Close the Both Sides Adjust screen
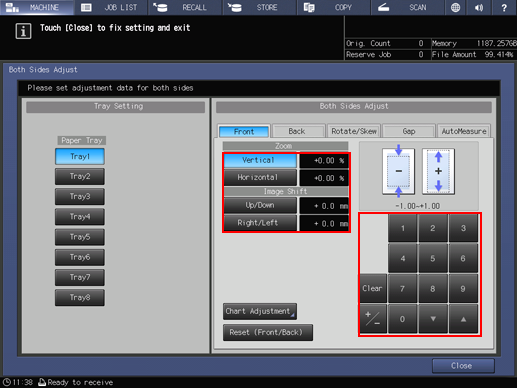This screenshot has width=517, height=388. coord(463,366)
